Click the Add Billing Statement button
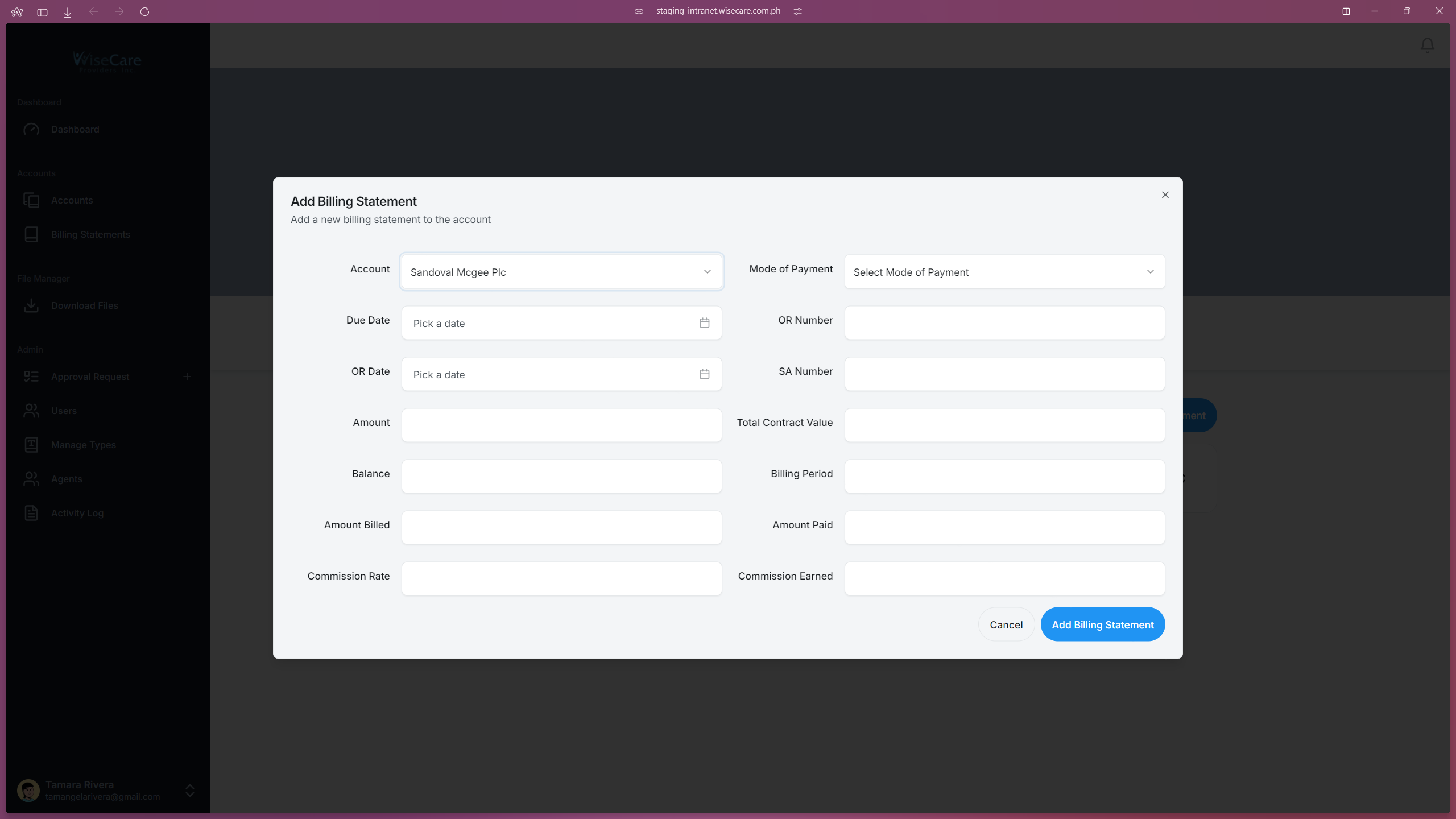 tap(1102, 624)
